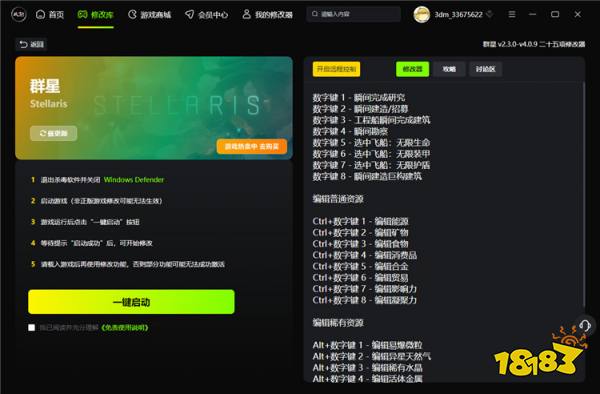Open the 修改库 trainer library tab

[x=95, y=15]
